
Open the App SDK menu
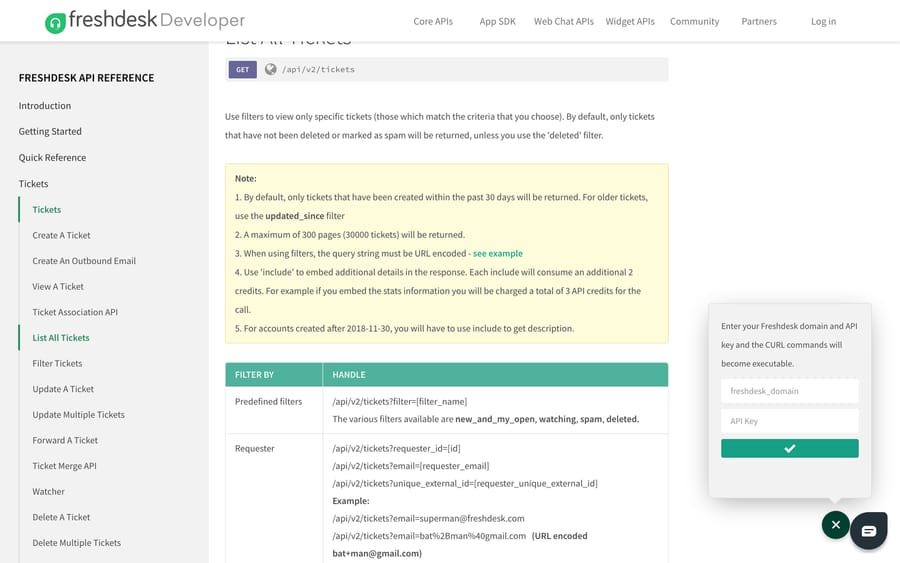click(x=498, y=21)
